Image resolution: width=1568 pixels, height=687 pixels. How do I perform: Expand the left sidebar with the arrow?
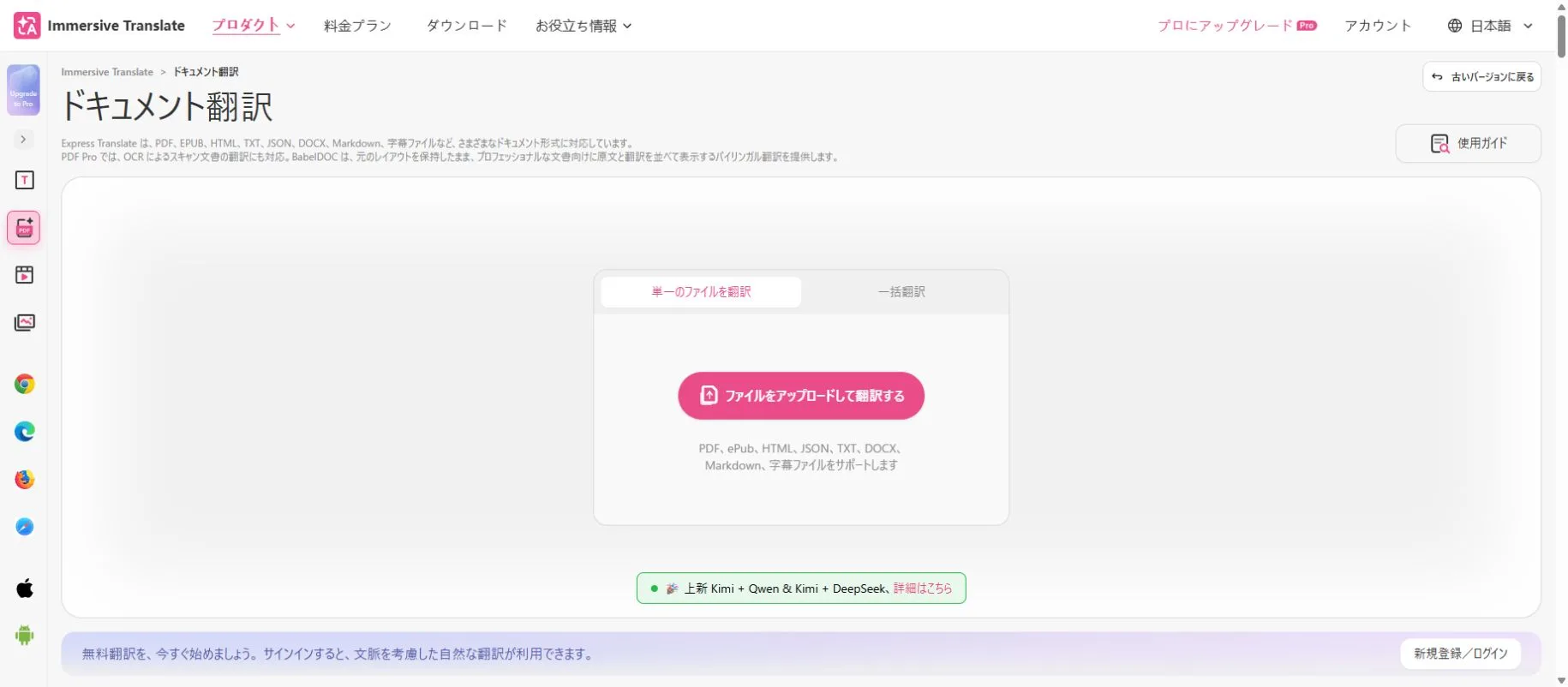23,139
